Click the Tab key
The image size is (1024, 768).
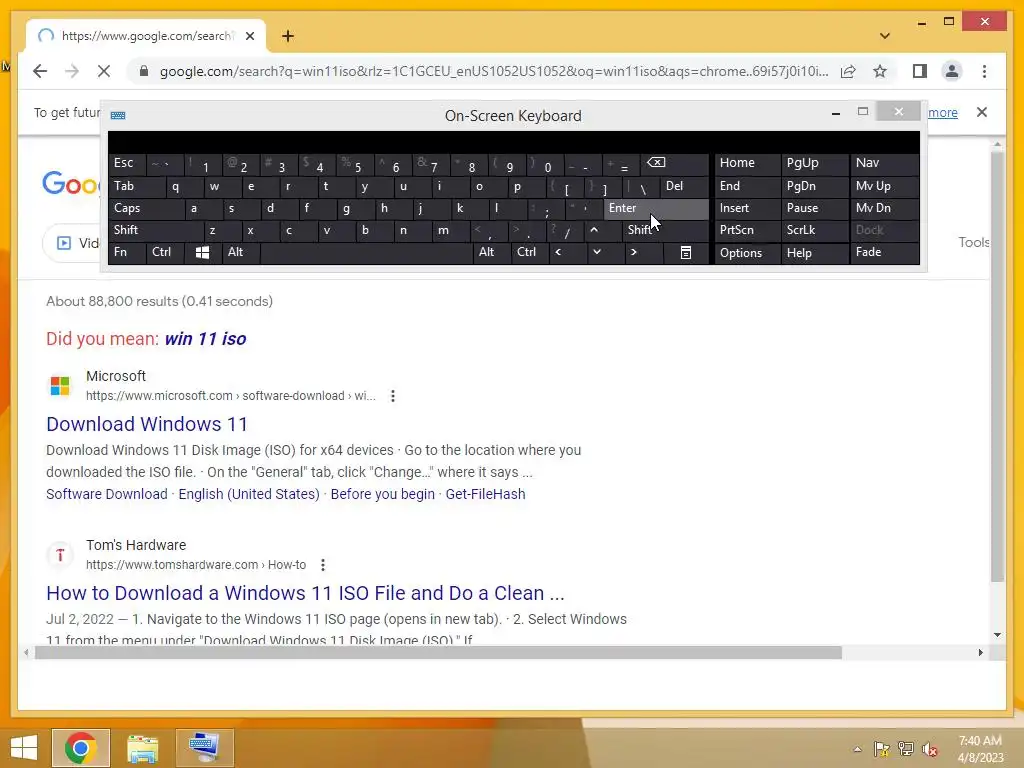point(136,186)
